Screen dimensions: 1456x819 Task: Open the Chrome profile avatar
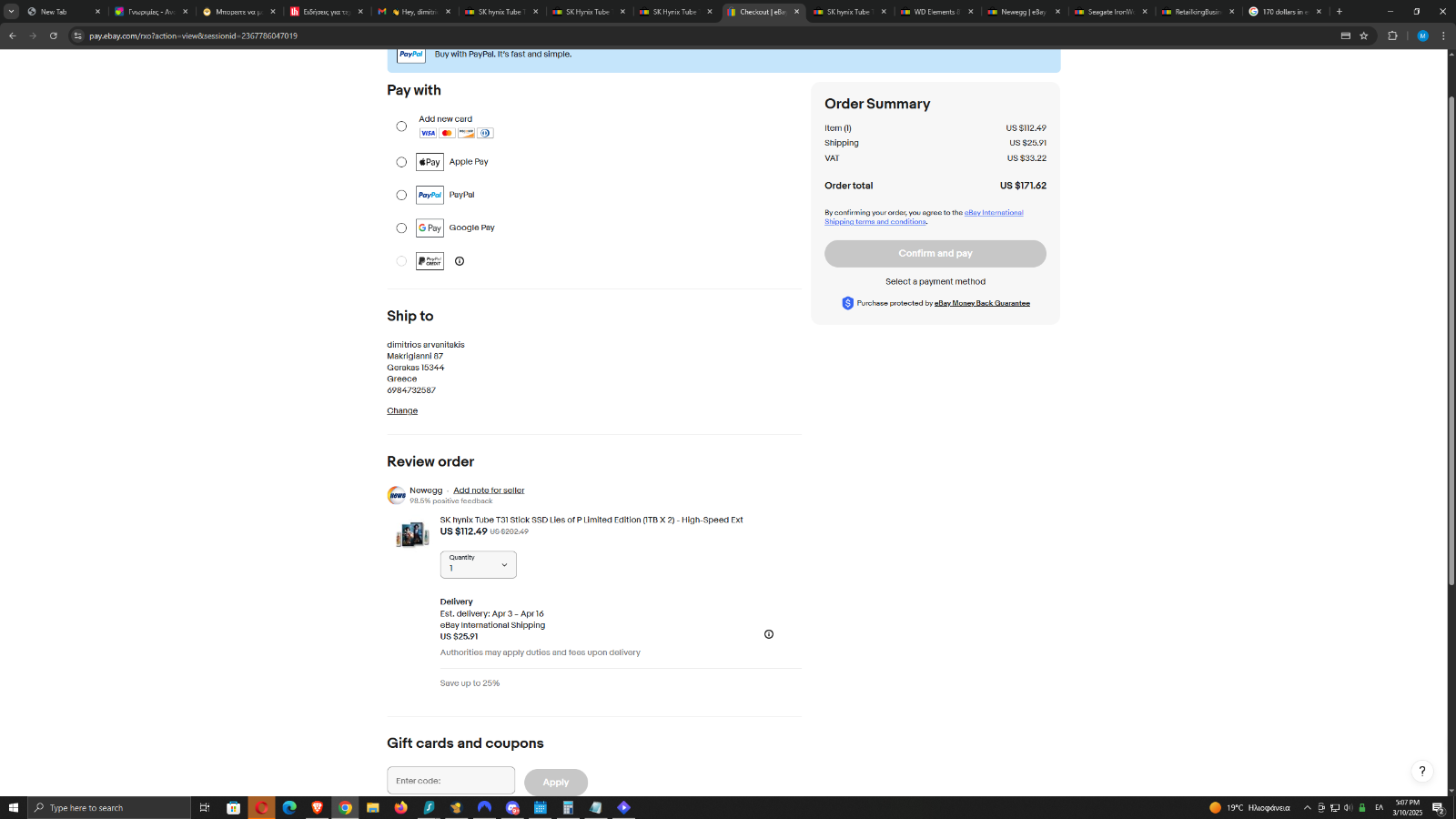tap(1423, 36)
